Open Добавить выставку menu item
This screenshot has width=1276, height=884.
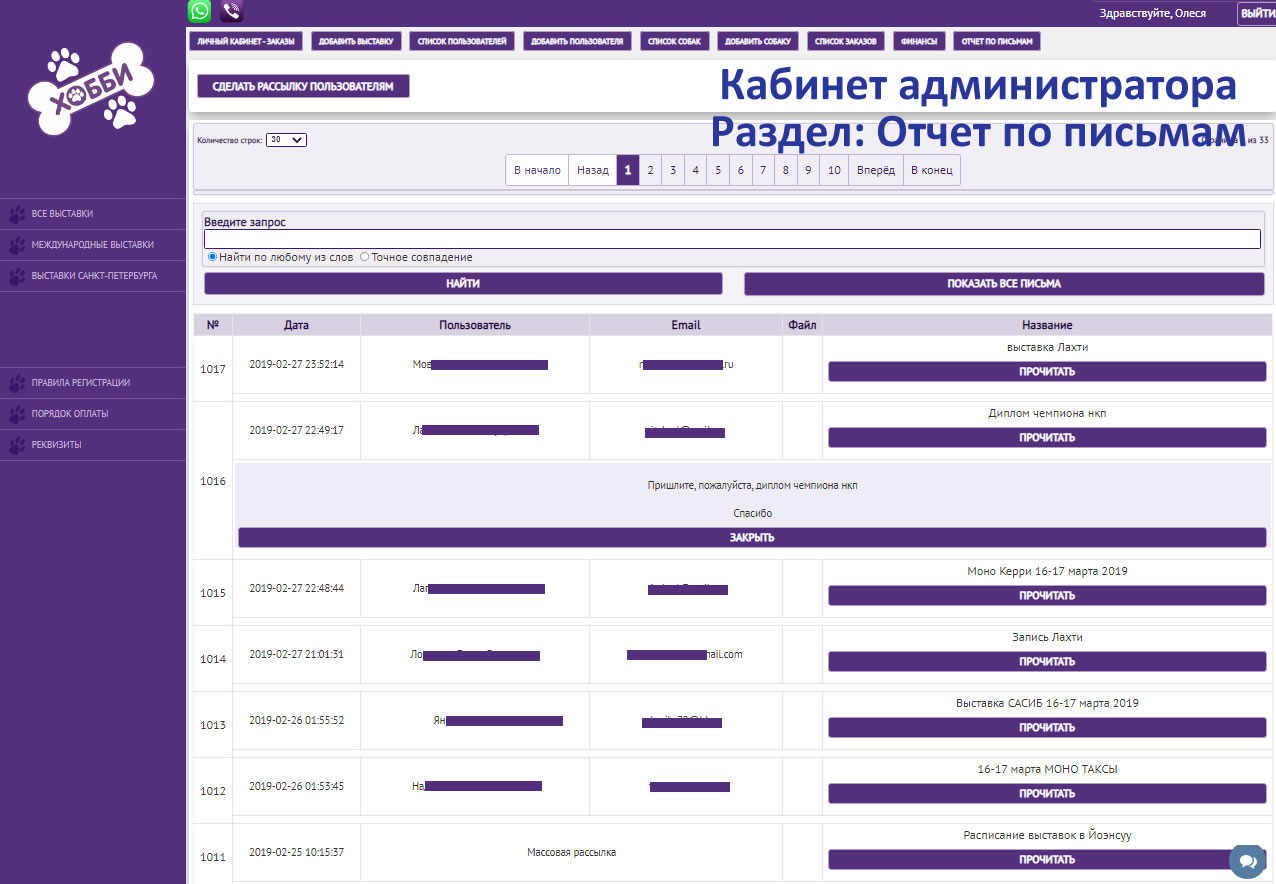tap(357, 41)
